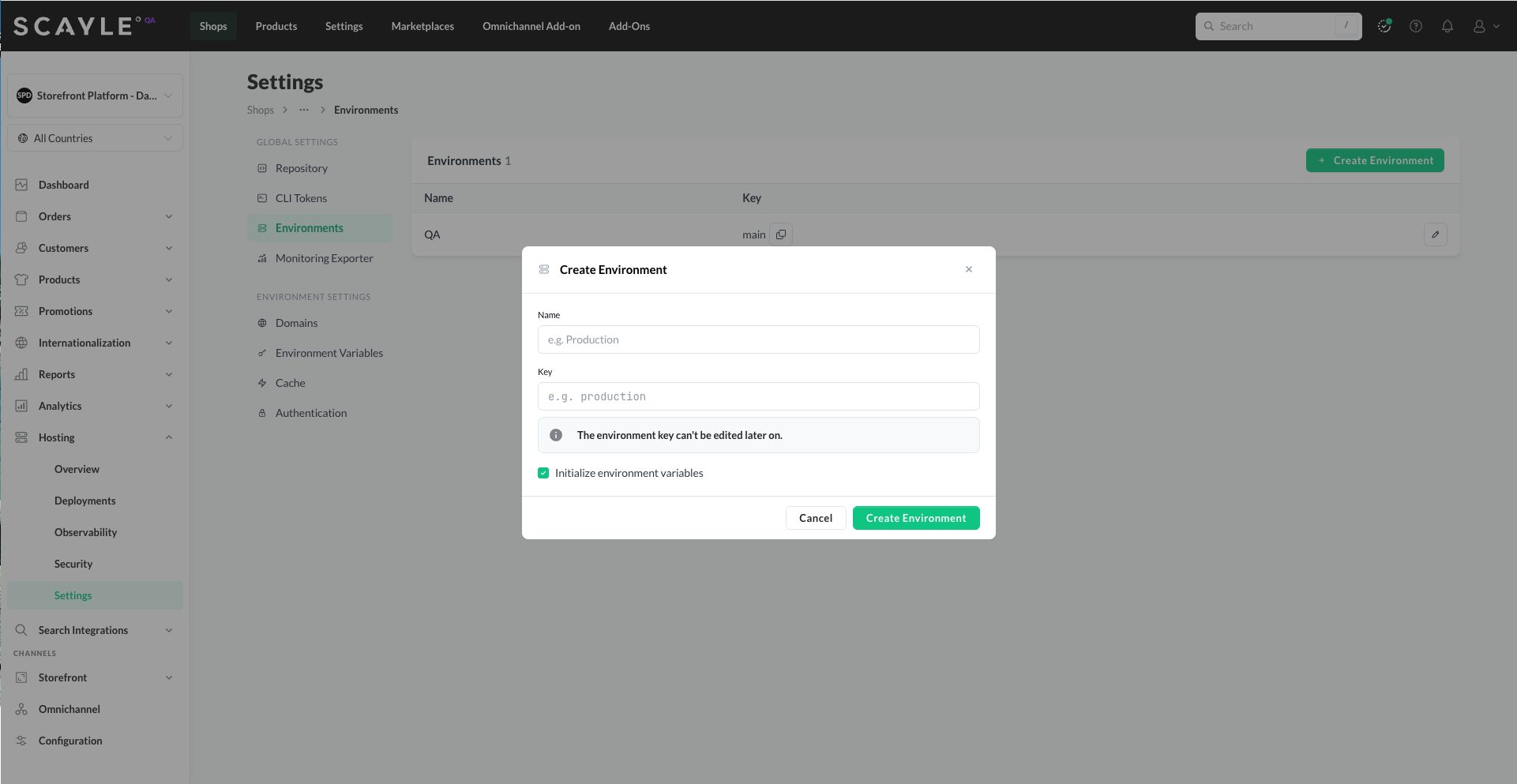
Task: Select Hosting Settings sidebar item
Action: click(96, 595)
